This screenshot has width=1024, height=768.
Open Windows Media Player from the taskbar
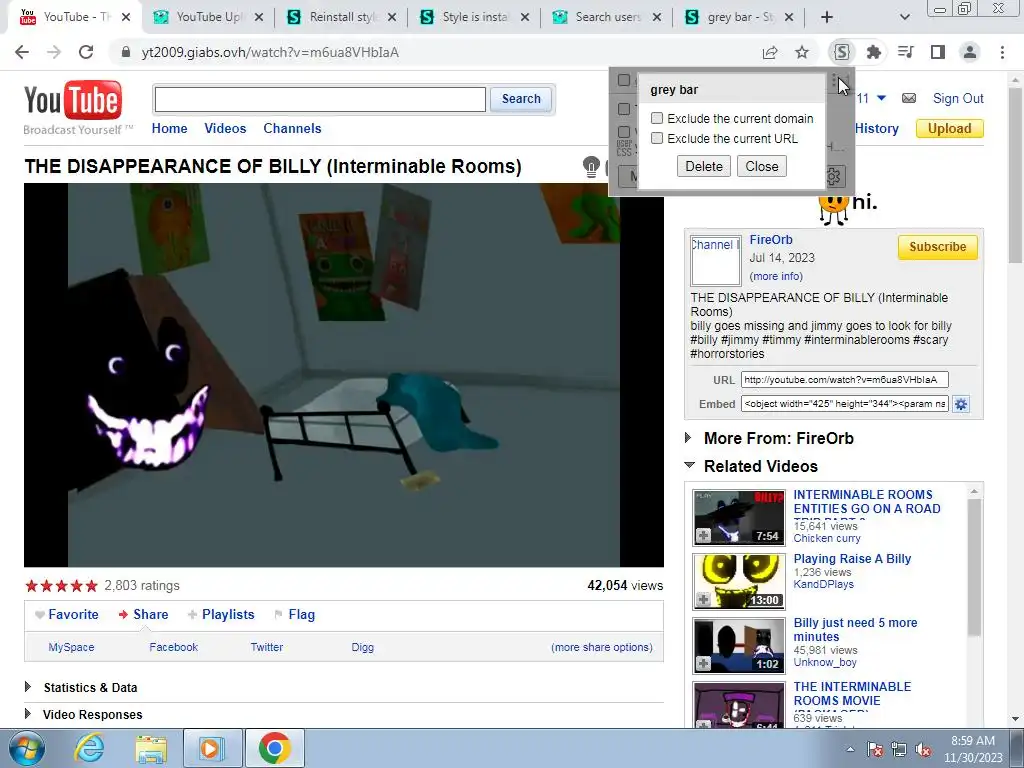pos(212,748)
